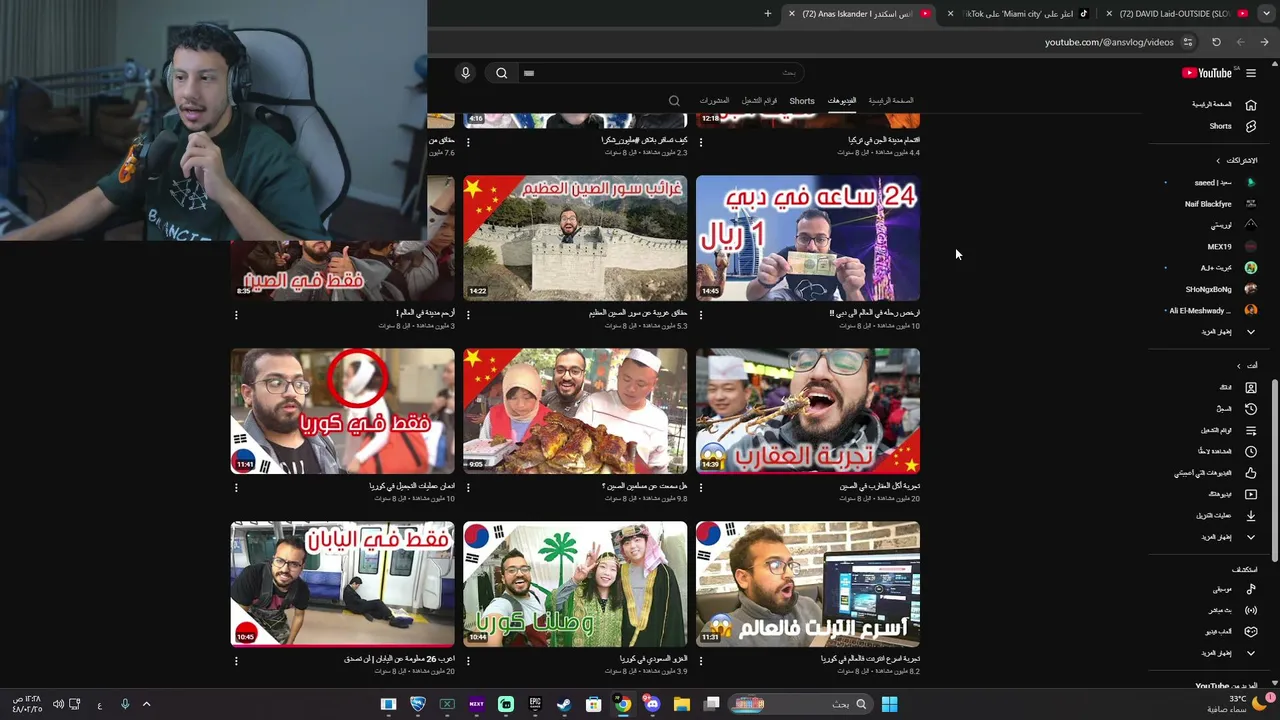This screenshot has height=720, width=1280.
Task: Focus the YouTube search field
Action: pos(660,73)
